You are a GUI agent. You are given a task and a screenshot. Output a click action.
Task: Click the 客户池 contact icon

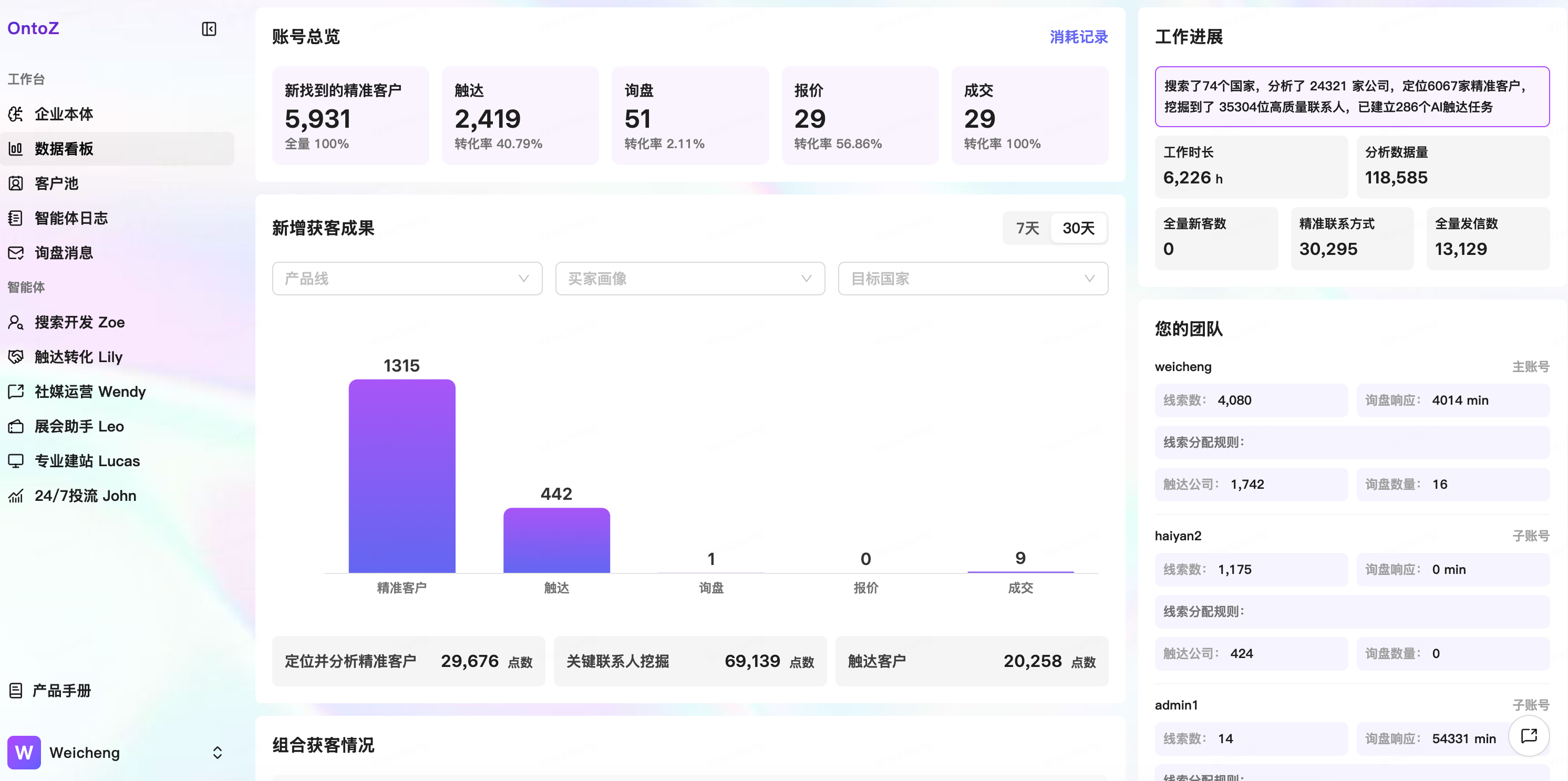point(16,183)
